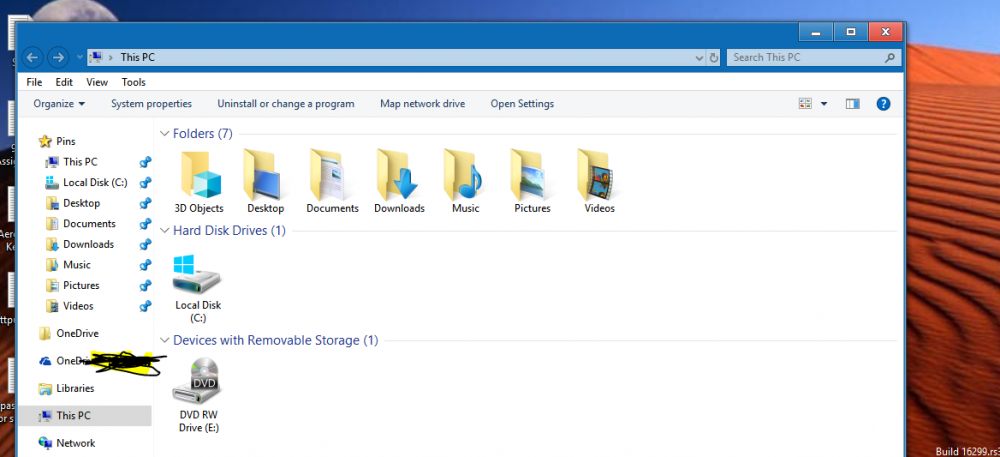Toggle the pin next to Documents

click(145, 224)
